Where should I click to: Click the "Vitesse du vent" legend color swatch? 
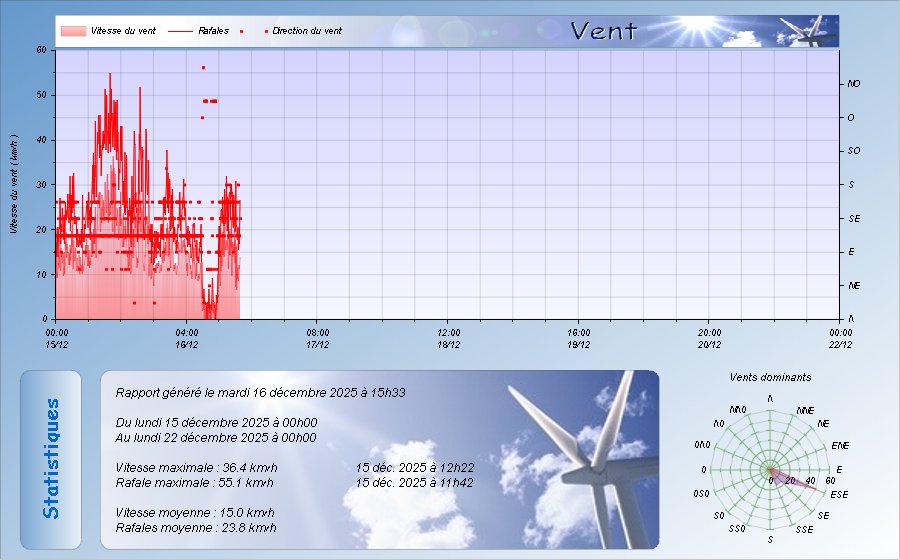73,31
